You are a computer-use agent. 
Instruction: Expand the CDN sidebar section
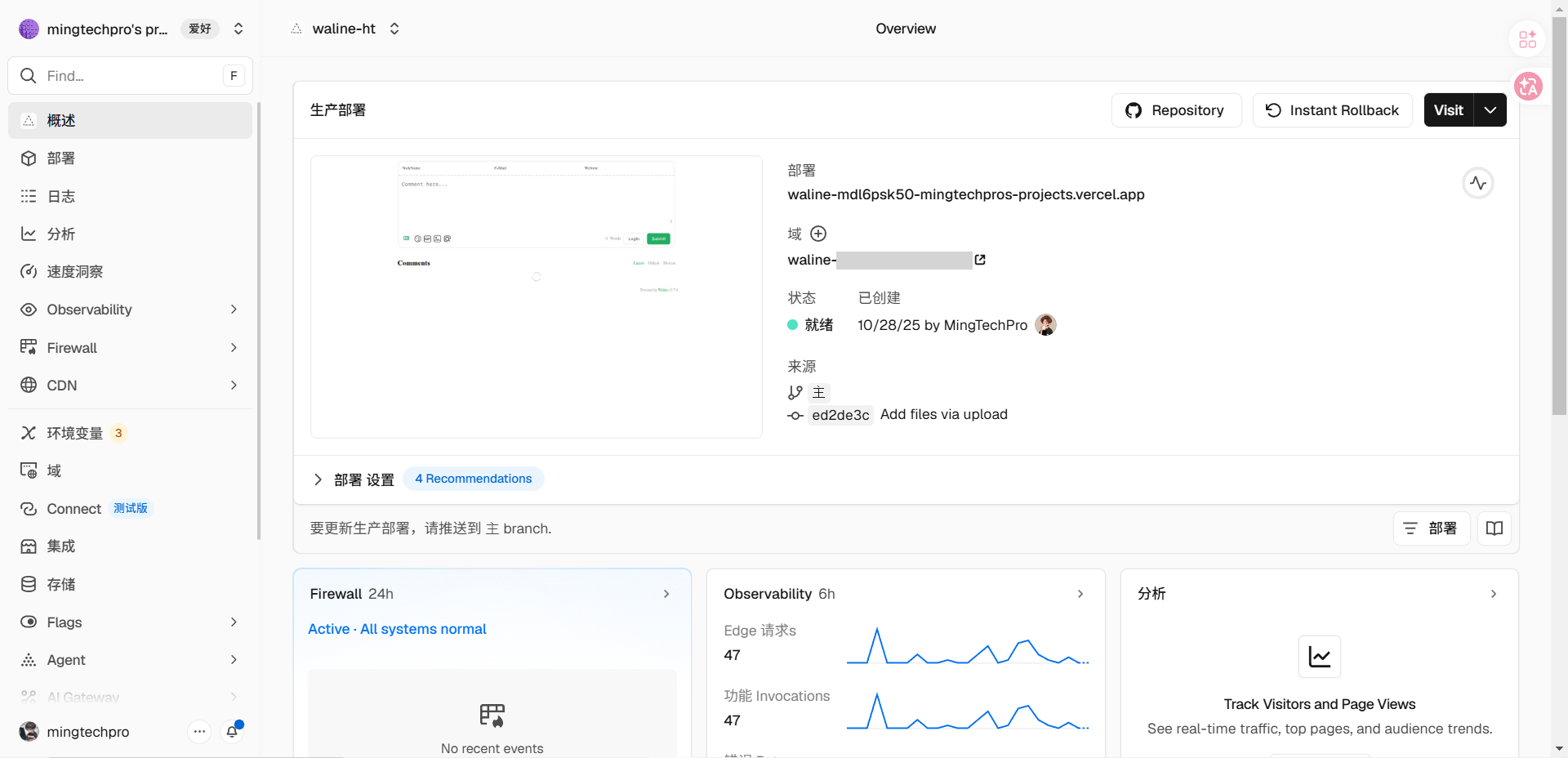pyautogui.click(x=234, y=386)
